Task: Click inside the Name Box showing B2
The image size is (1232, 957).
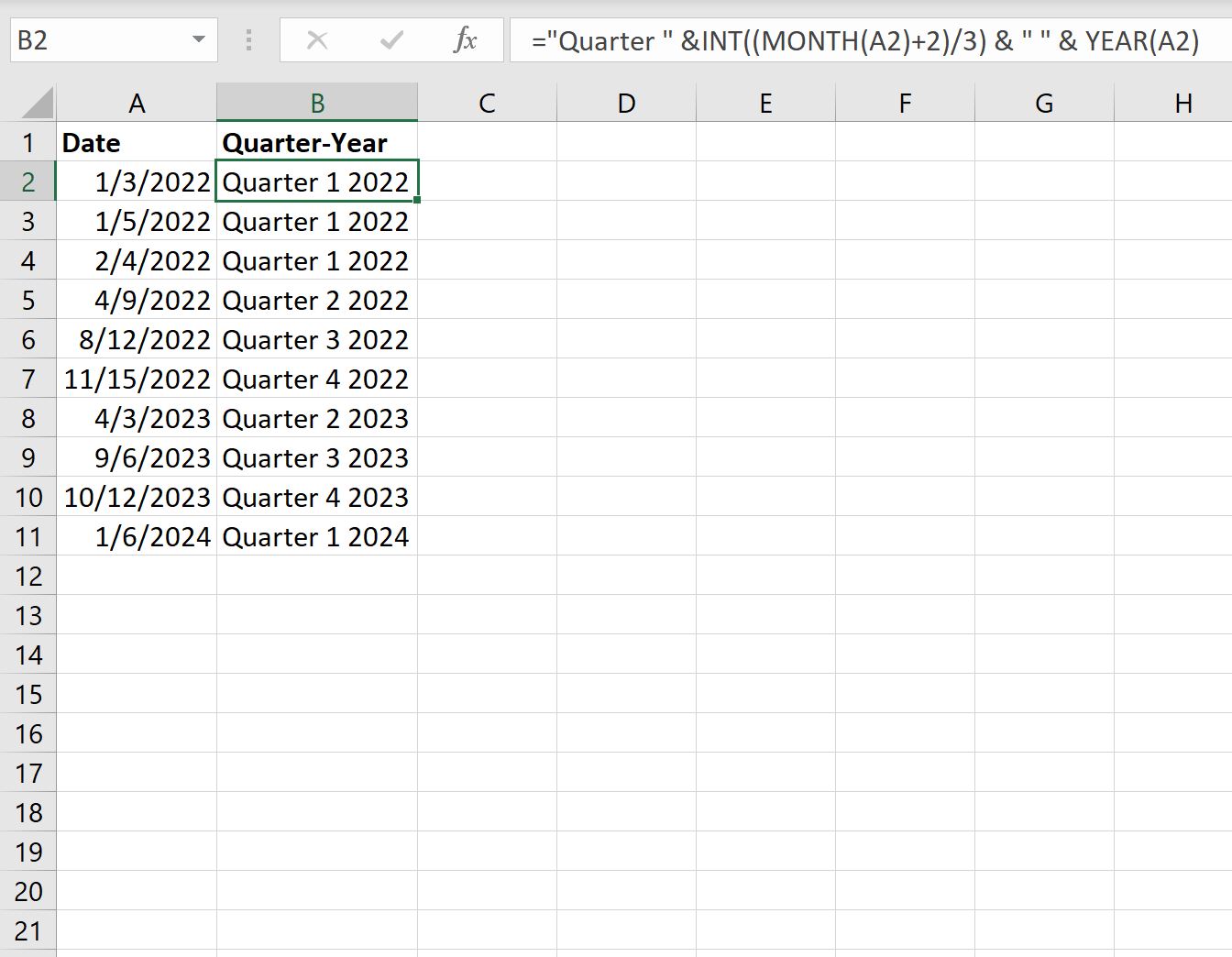Action: 101,40
